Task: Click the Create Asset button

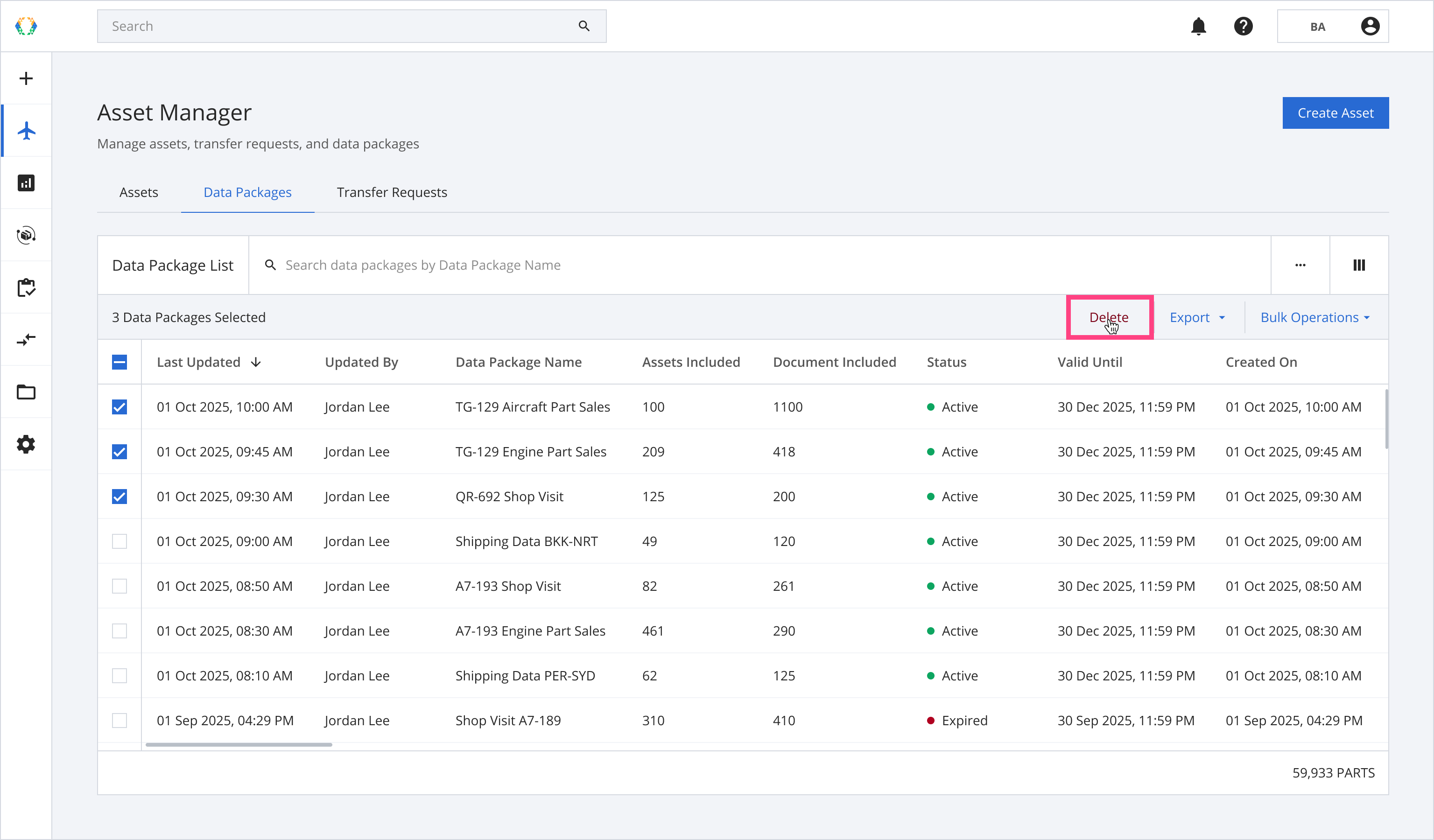Action: [x=1335, y=113]
